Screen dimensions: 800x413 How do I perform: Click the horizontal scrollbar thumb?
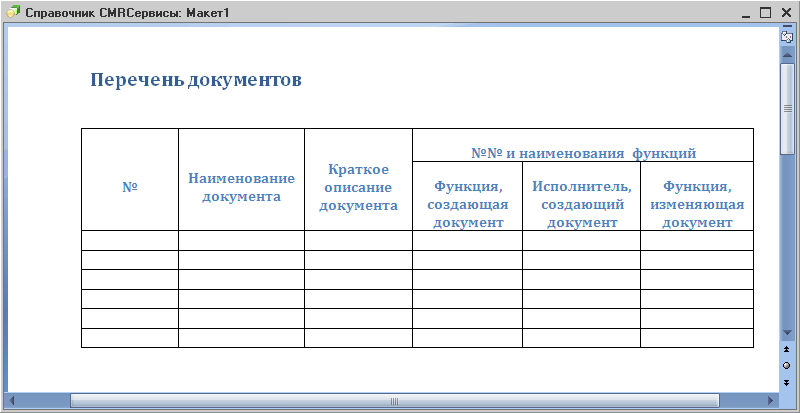pos(394,401)
